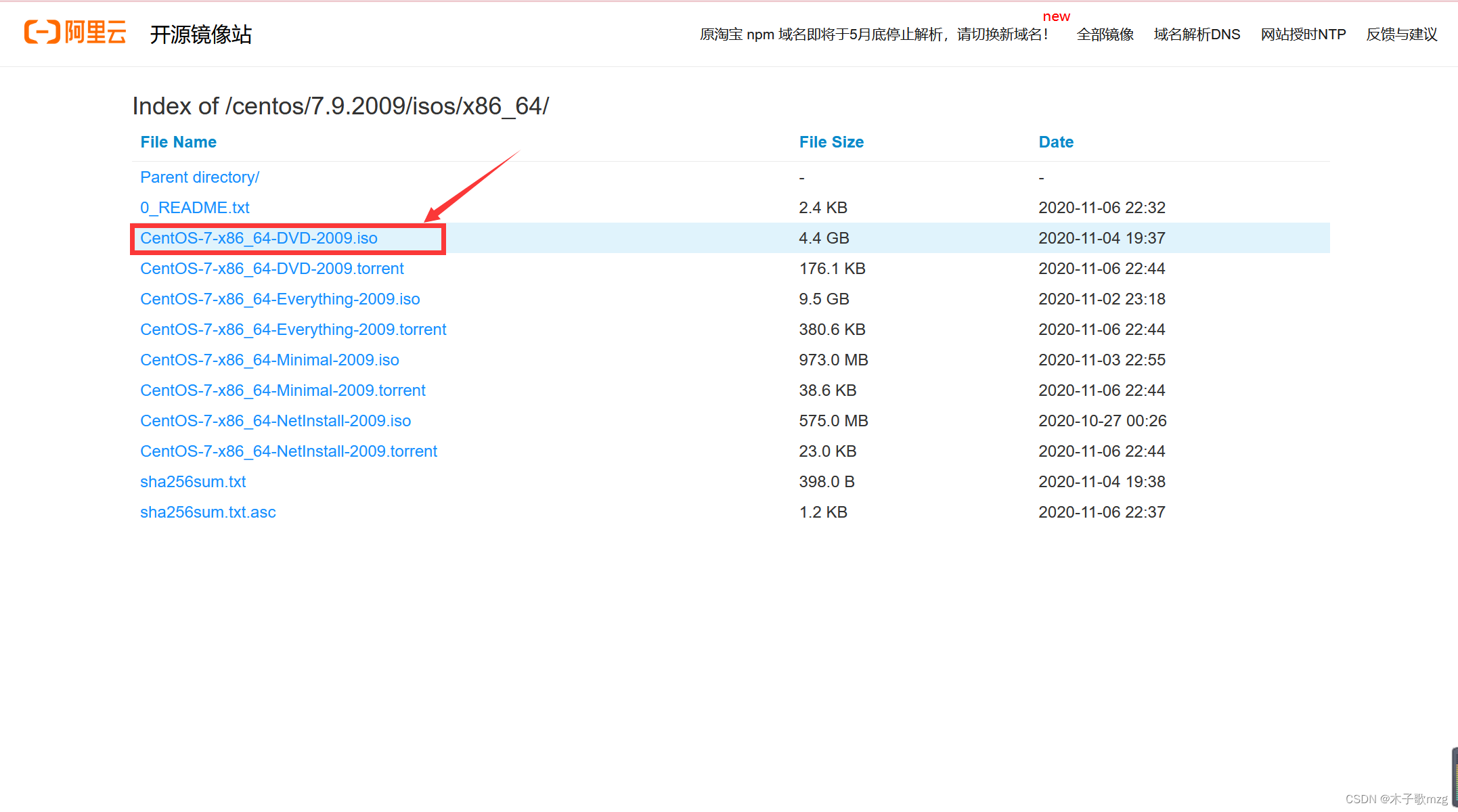Download CentOS-7-x86_64-Minimal-2009.iso

click(269, 360)
